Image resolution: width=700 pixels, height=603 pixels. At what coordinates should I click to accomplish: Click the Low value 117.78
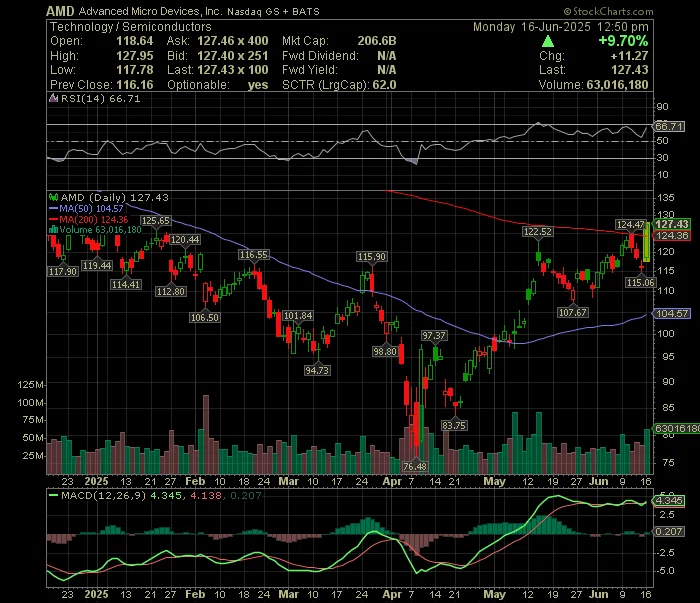click(134, 70)
